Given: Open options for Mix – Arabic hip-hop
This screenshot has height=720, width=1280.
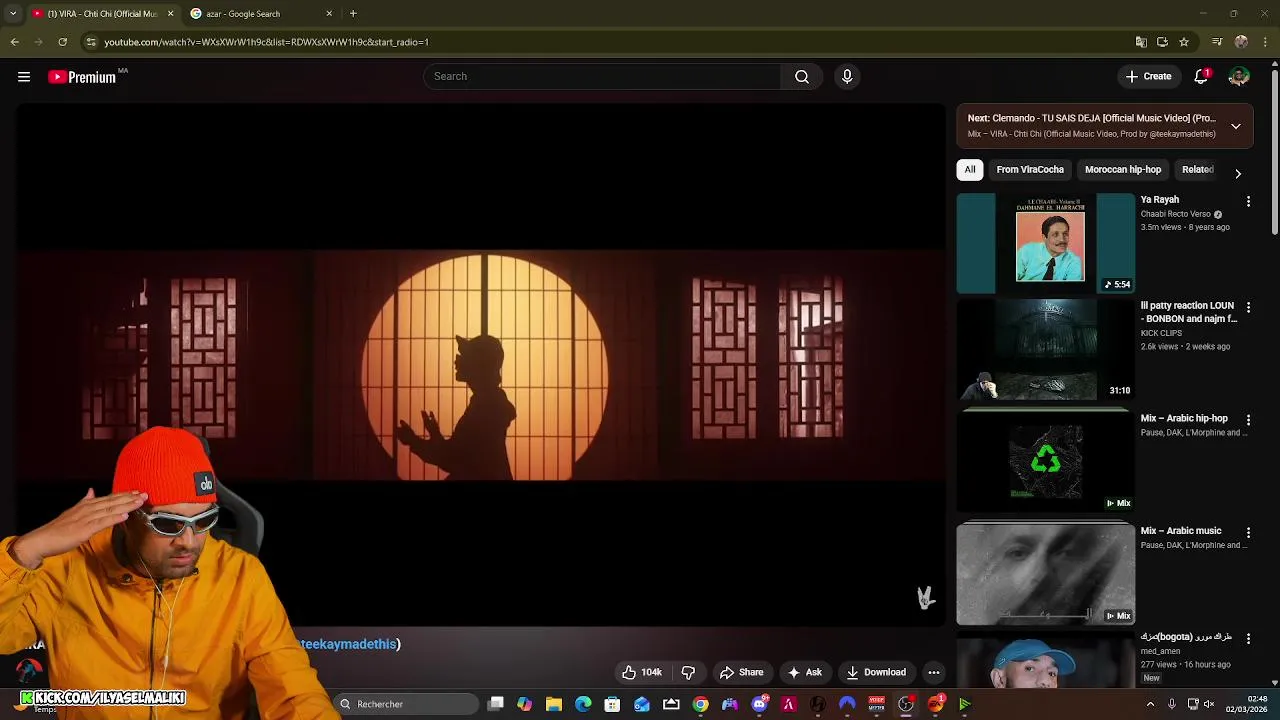Looking at the screenshot, I should [1248, 420].
